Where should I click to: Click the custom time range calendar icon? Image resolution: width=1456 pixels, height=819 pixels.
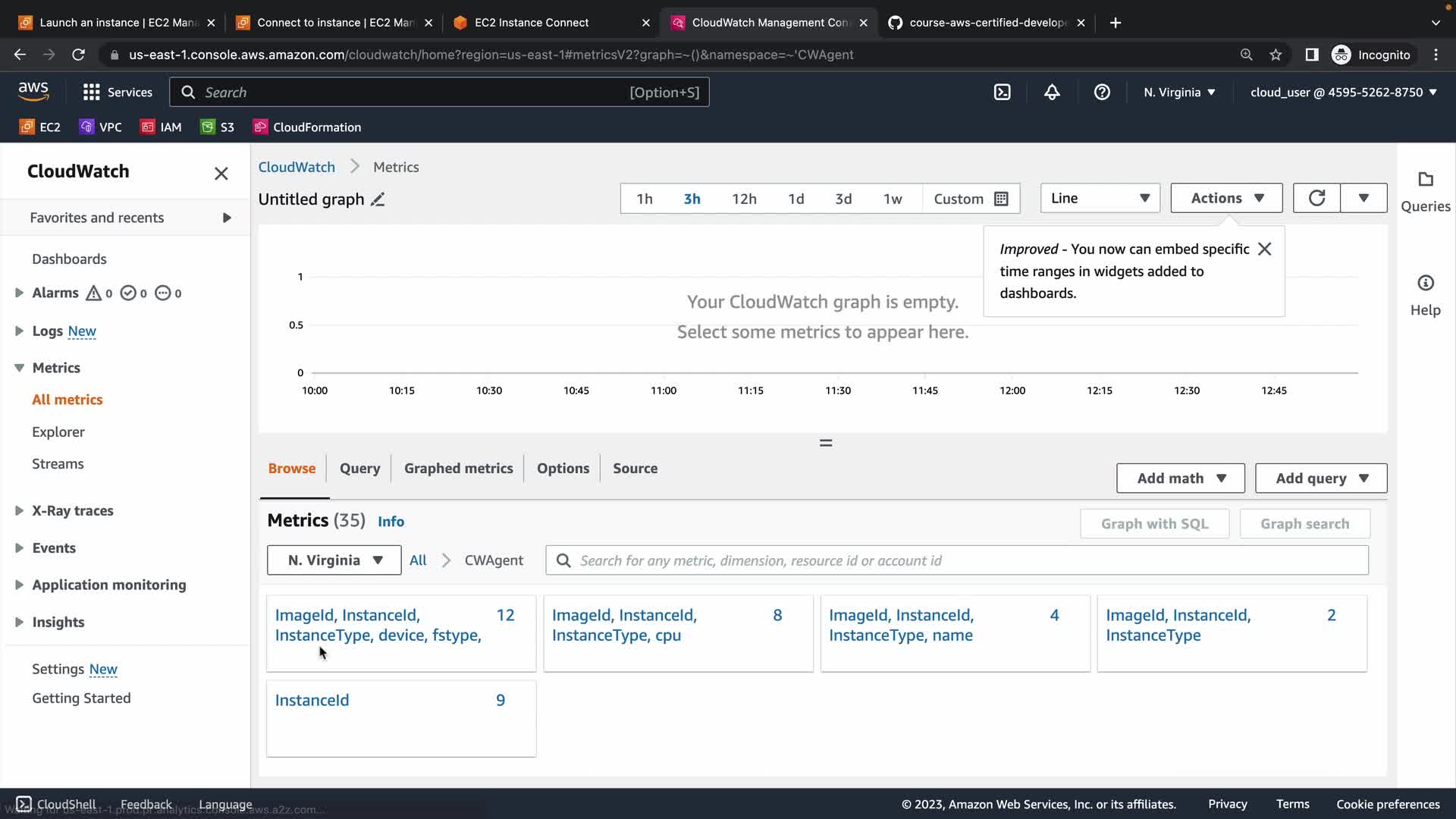[1001, 199]
